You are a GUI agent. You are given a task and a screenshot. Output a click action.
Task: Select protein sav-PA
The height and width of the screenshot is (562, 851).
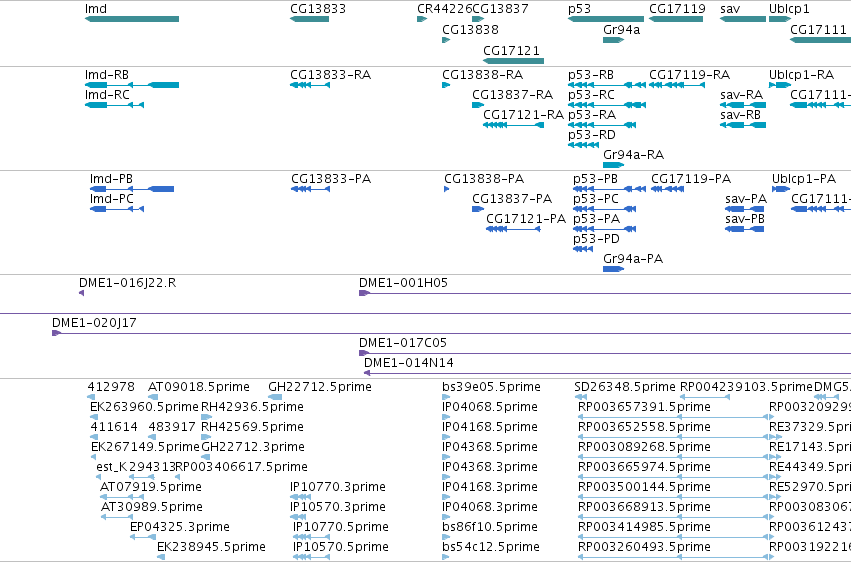click(x=744, y=209)
